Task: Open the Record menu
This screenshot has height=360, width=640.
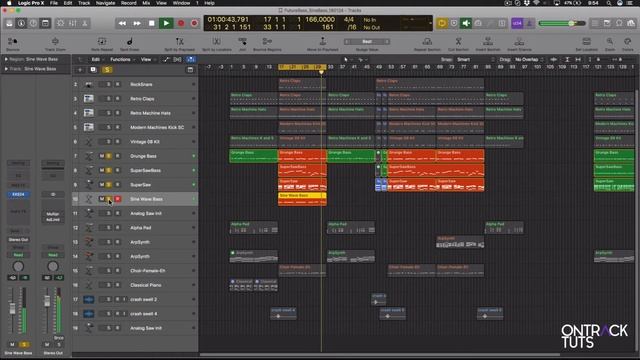Action: click(x=129, y=3)
